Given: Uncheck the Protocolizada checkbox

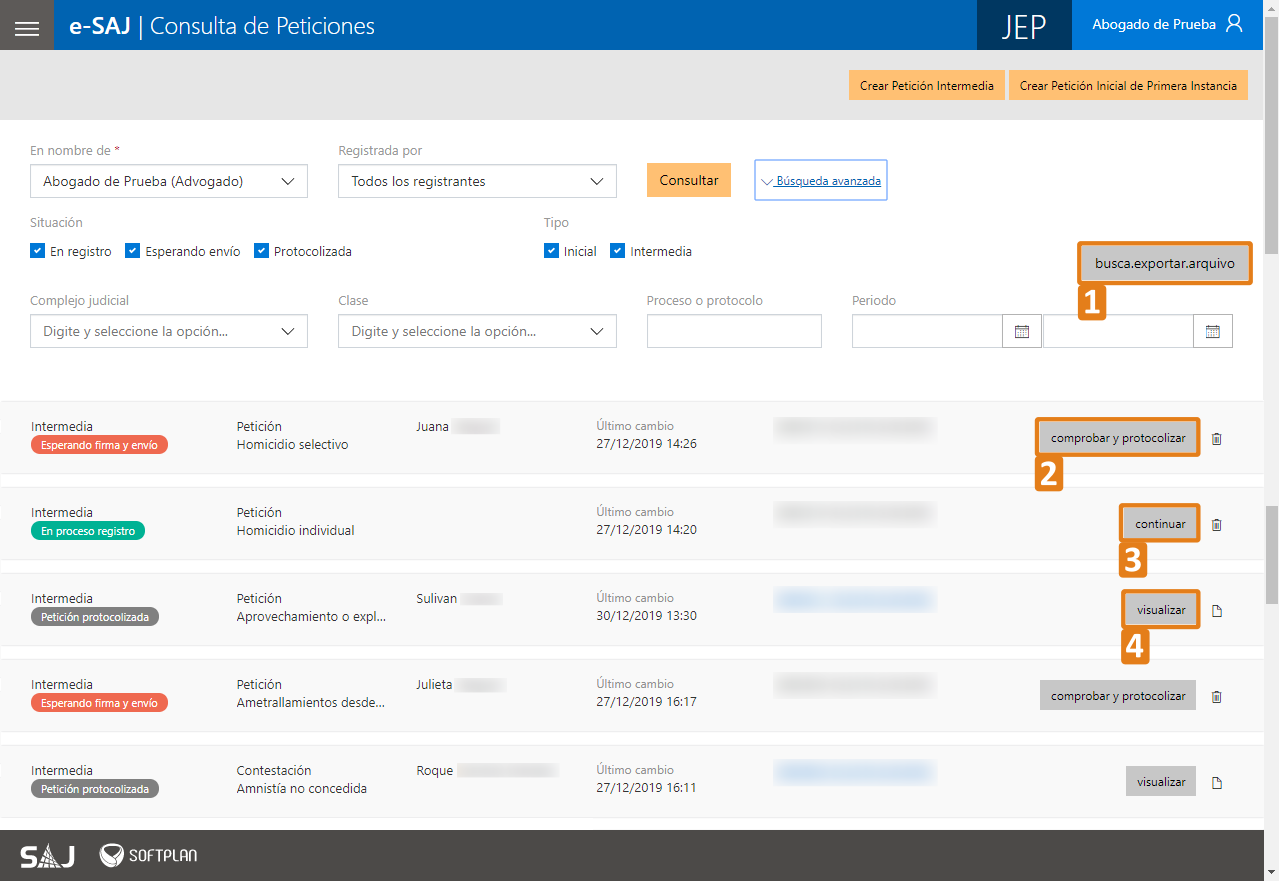Looking at the screenshot, I should pyautogui.click(x=261, y=251).
